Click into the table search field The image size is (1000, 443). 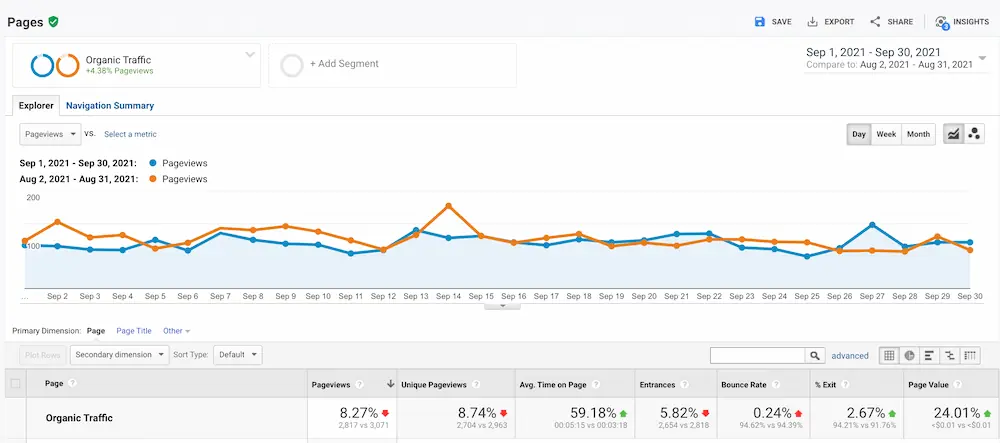click(757, 355)
